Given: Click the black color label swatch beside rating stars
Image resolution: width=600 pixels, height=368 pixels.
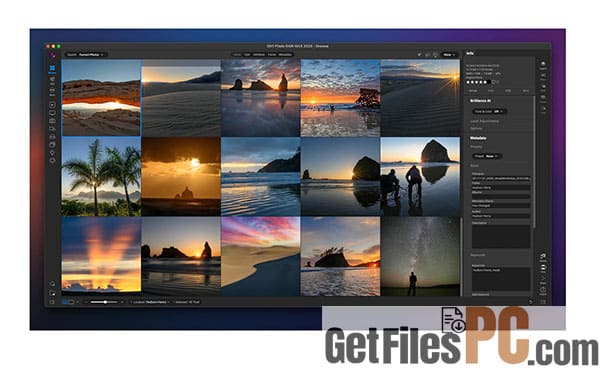Looking at the screenshot, I should (x=489, y=82).
